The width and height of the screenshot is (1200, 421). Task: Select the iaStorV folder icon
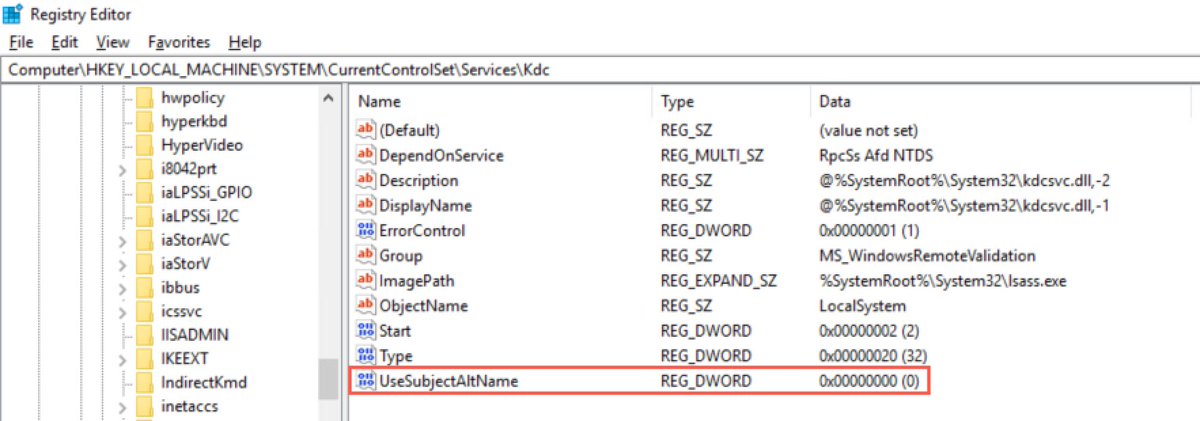pyautogui.click(x=144, y=264)
